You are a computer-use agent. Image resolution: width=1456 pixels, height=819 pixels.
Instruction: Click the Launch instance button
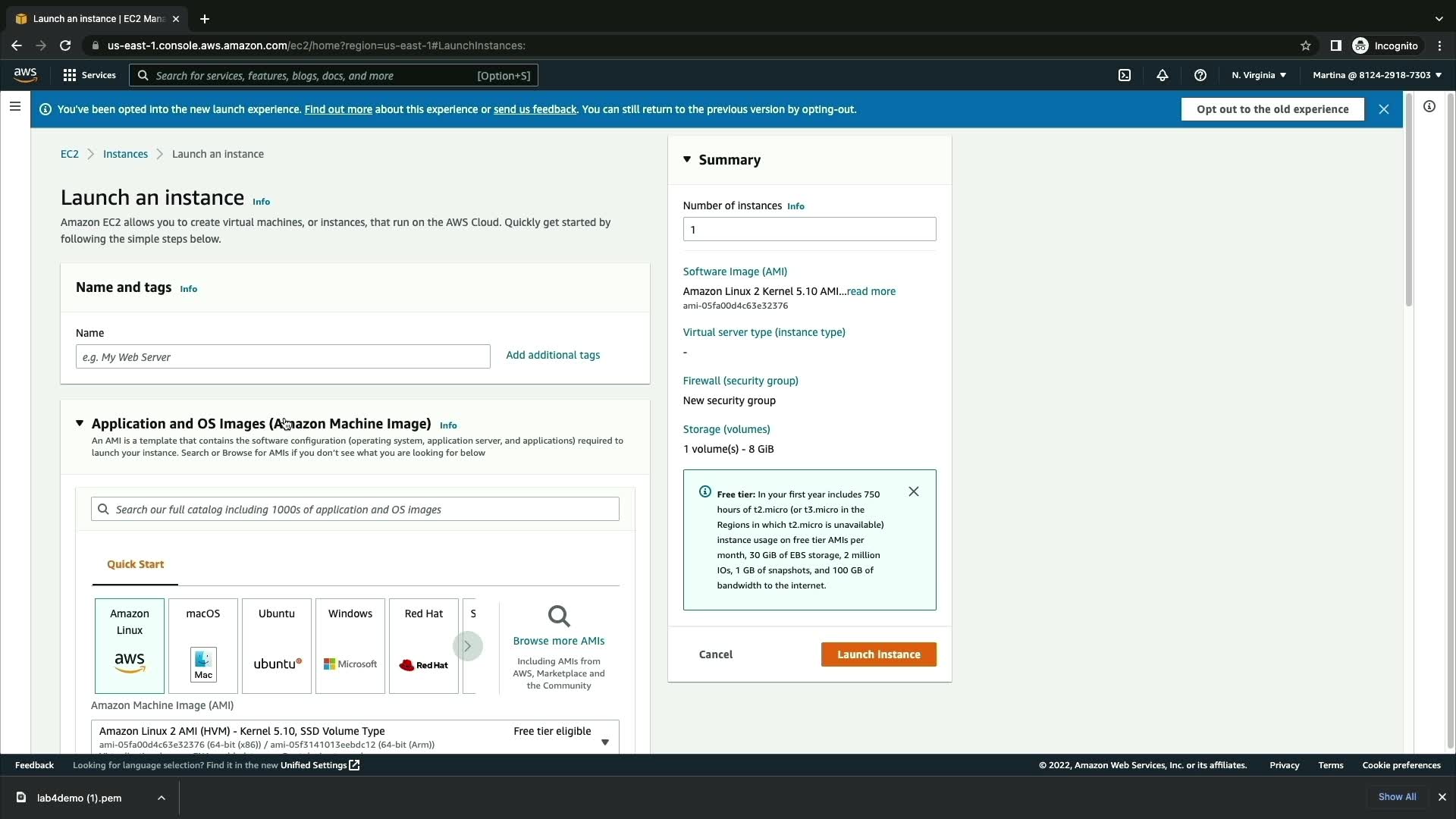pyautogui.click(x=878, y=654)
